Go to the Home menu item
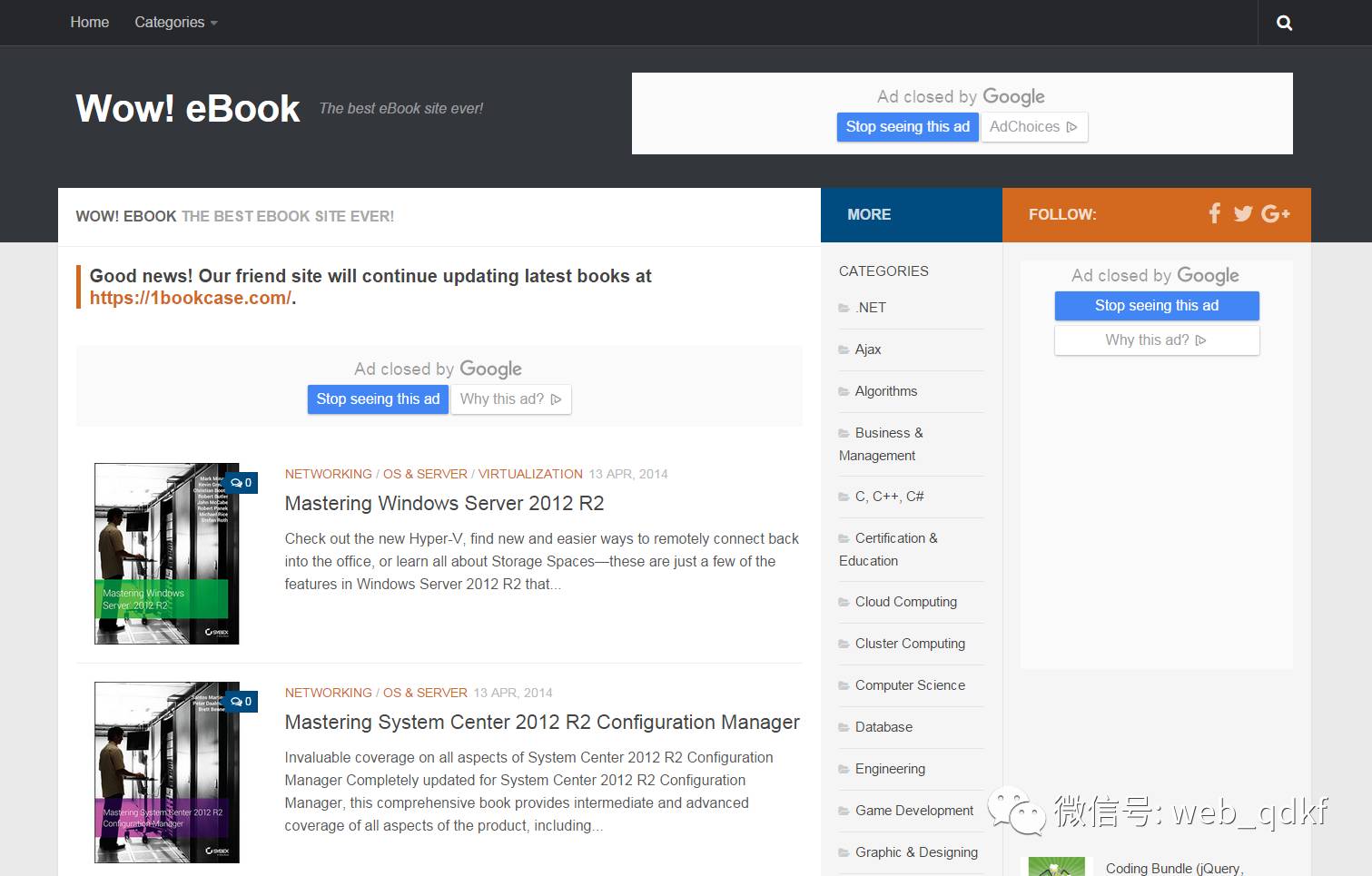This screenshot has height=876, width=1372. pos(90,22)
